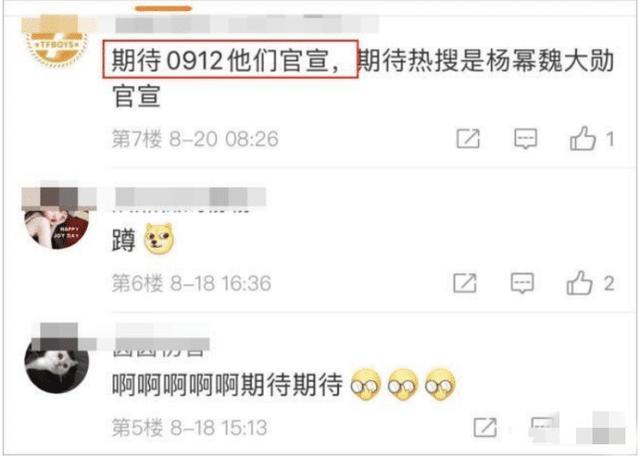This screenshot has height=458, width=640.
Task: Click the blurred username on 6th floor
Action: pyautogui.click(x=191, y=197)
